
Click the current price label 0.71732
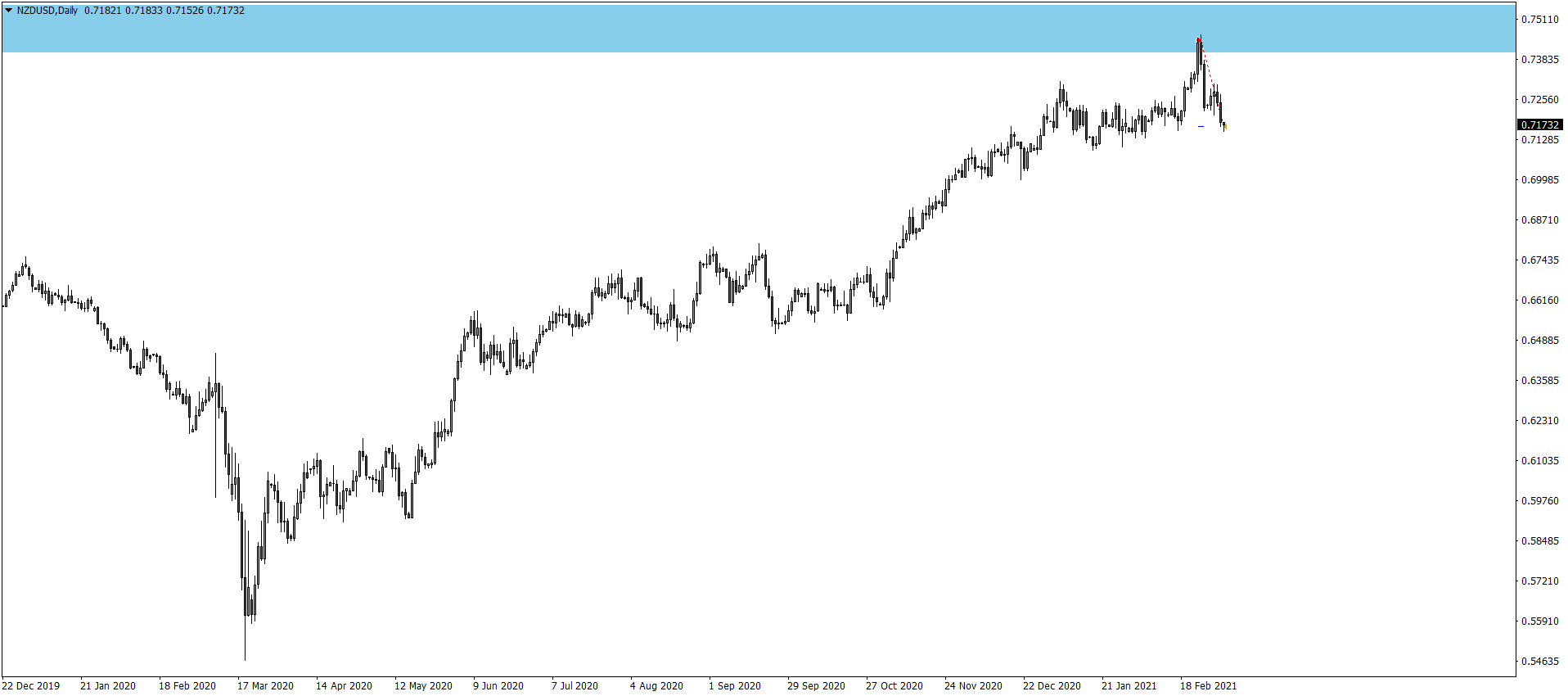click(x=1540, y=124)
